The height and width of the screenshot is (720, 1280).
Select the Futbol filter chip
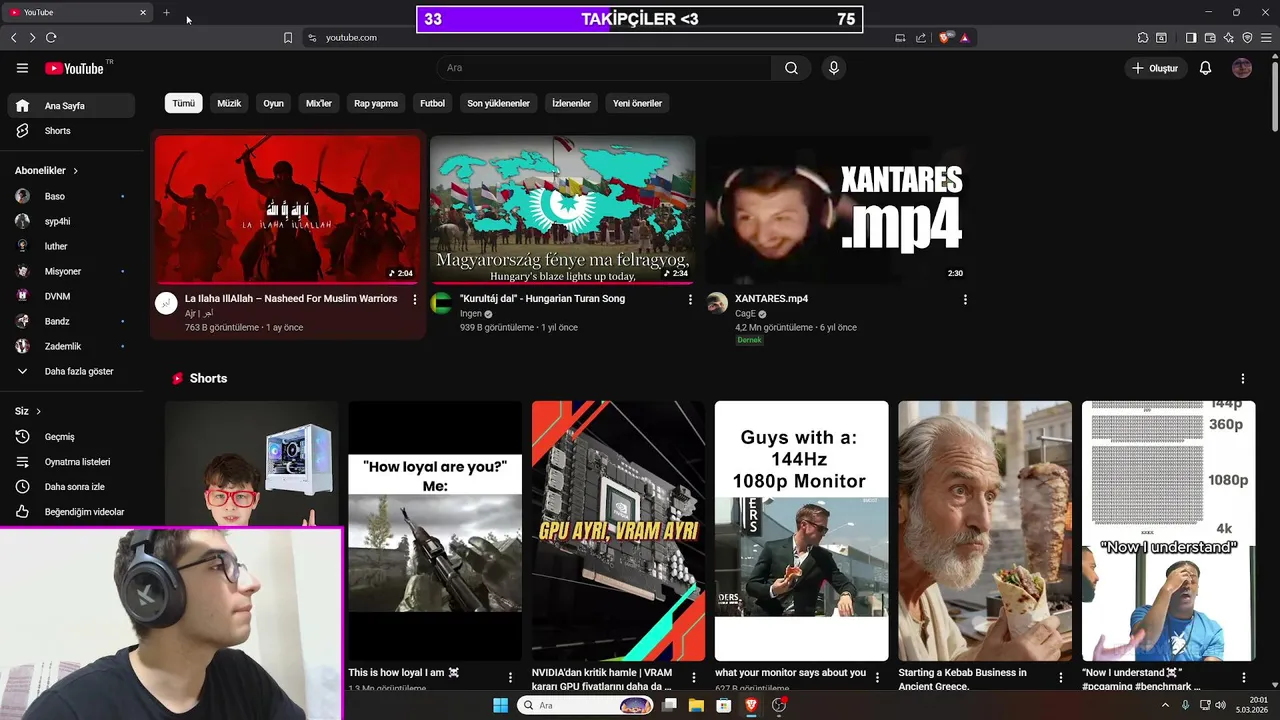(432, 103)
